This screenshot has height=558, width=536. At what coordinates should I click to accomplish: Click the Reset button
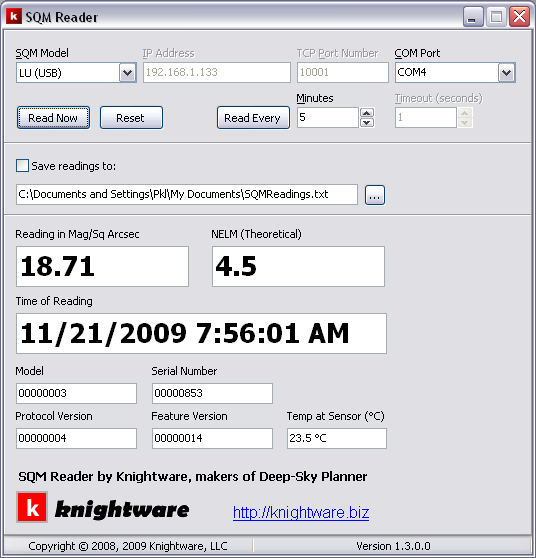coord(131,117)
